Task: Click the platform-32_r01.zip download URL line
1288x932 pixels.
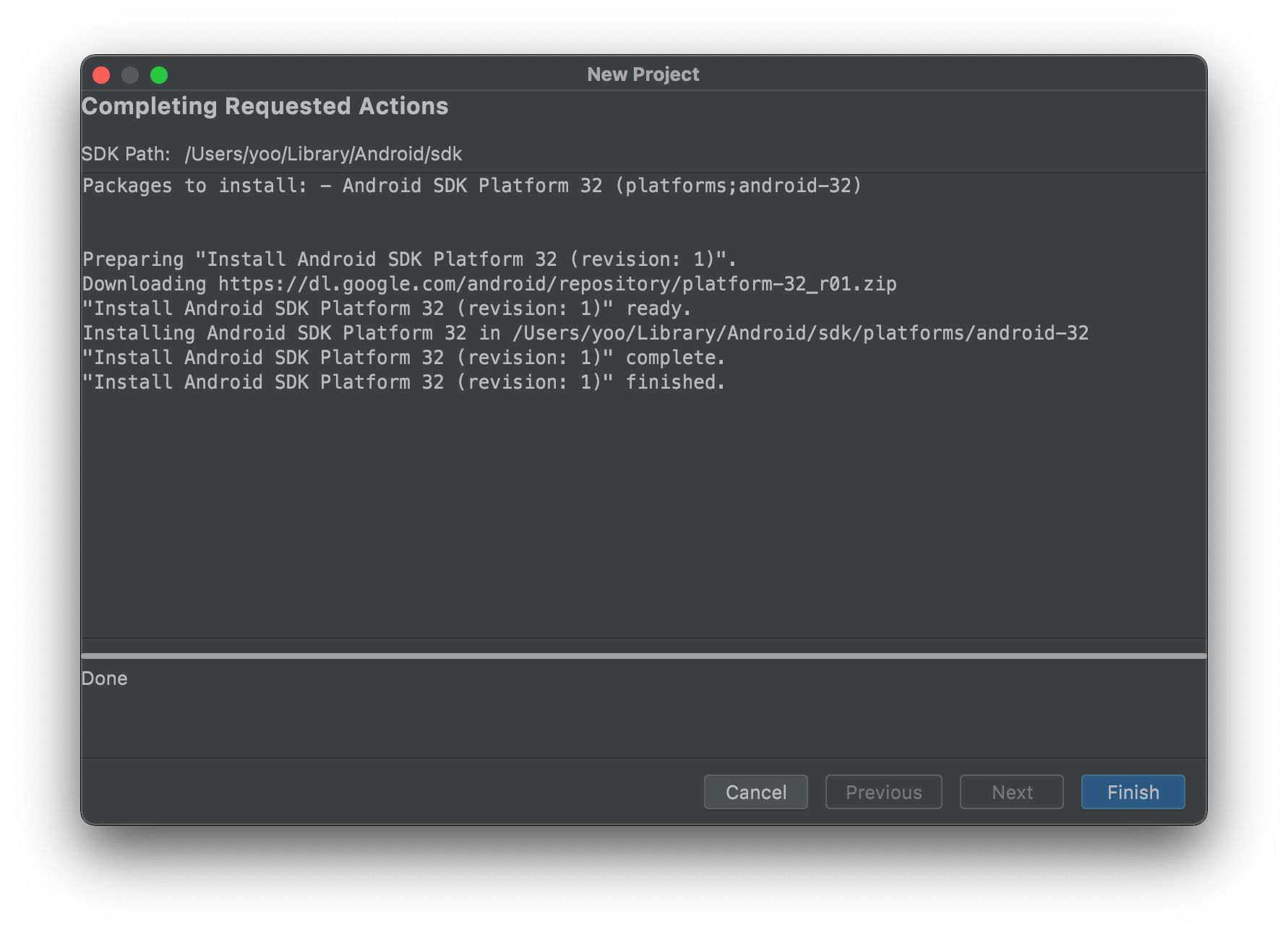Action: 490,284
